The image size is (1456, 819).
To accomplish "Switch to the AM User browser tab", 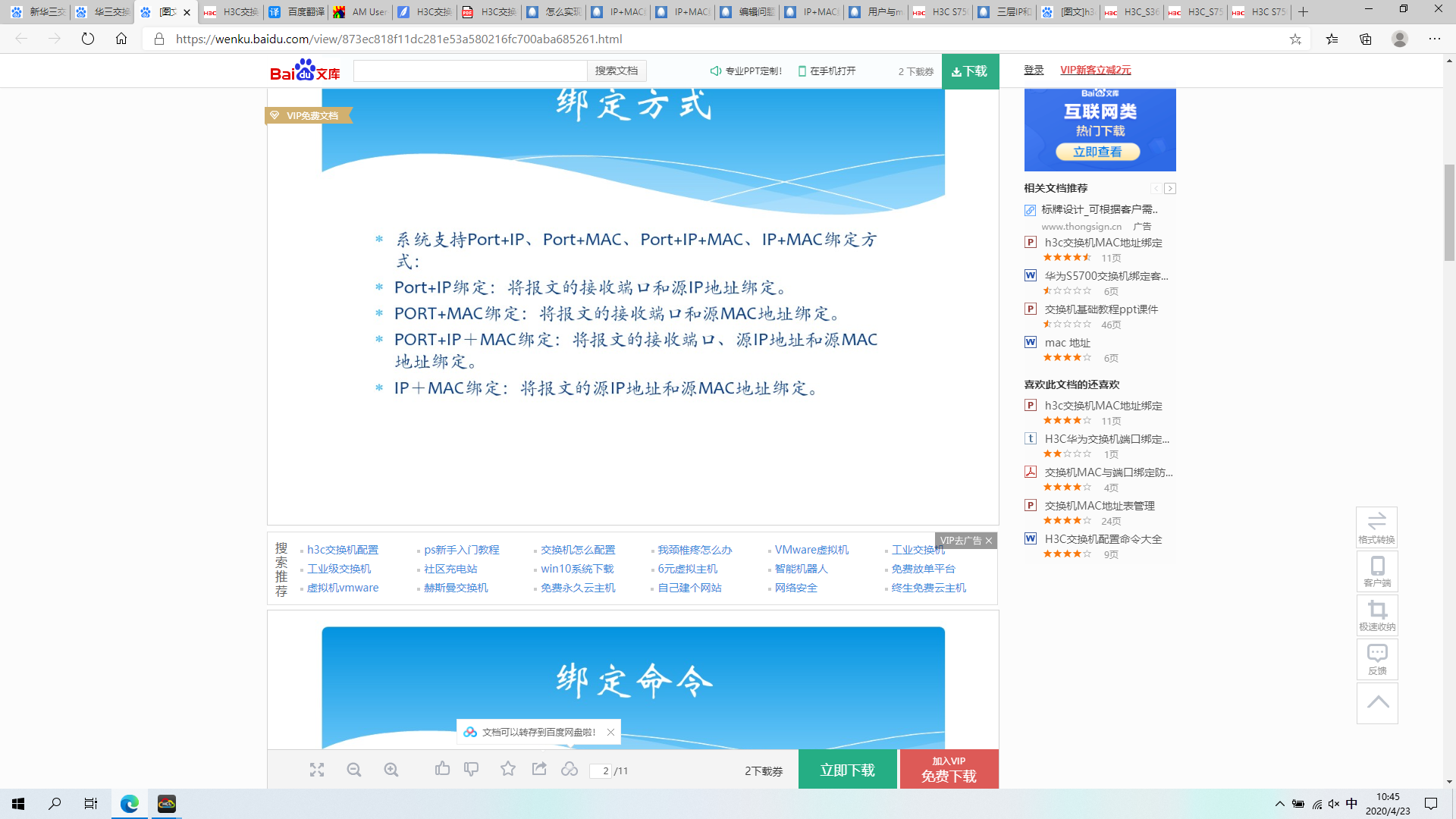I will 361,11.
